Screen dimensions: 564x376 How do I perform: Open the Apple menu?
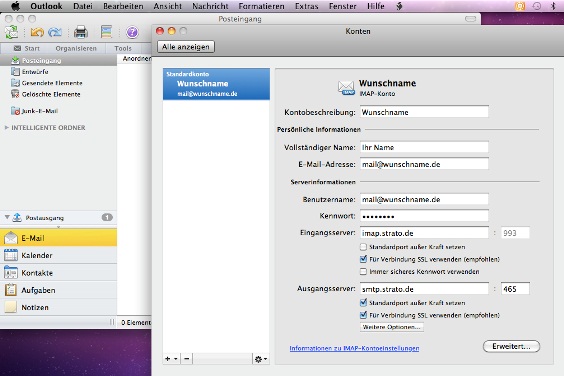coord(15,6)
